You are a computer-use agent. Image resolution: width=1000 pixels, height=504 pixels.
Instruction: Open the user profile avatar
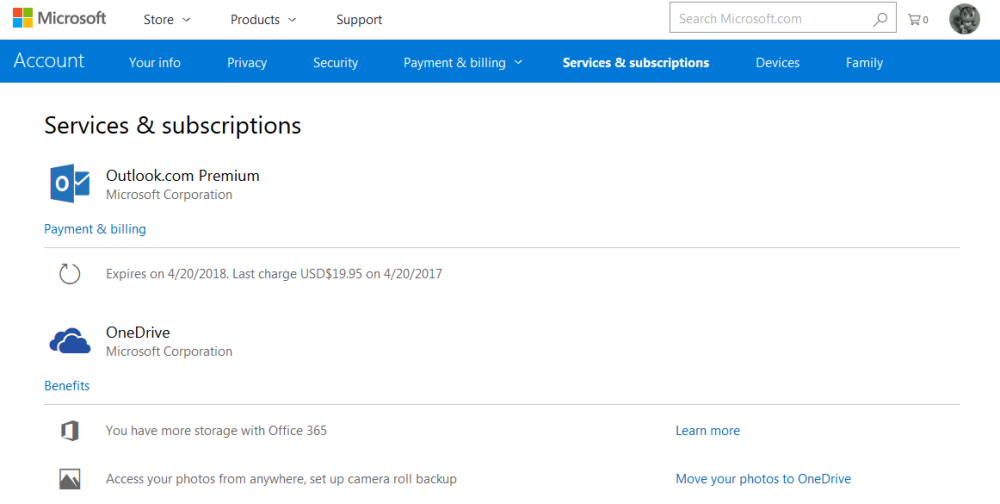(x=964, y=19)
